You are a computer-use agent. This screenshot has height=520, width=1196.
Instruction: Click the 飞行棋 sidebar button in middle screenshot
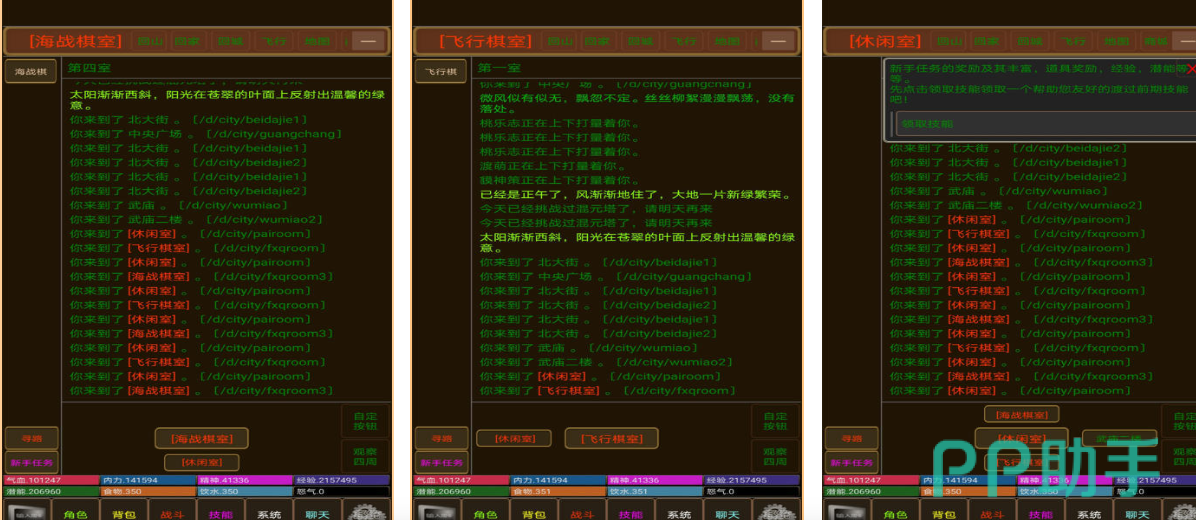coord(440,71)
